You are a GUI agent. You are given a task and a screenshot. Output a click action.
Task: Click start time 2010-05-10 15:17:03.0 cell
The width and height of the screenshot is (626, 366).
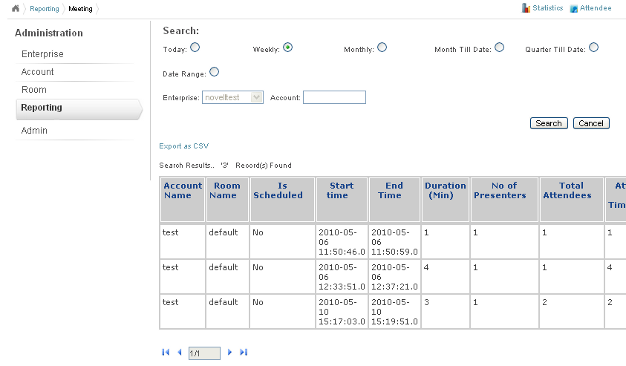(x=342, y=311)
